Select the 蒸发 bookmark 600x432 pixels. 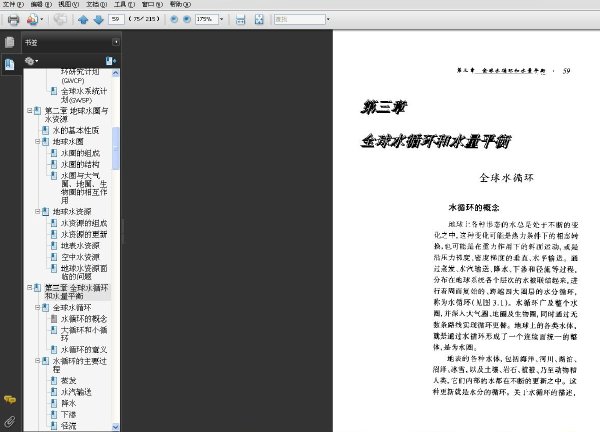tap(68, 381)
